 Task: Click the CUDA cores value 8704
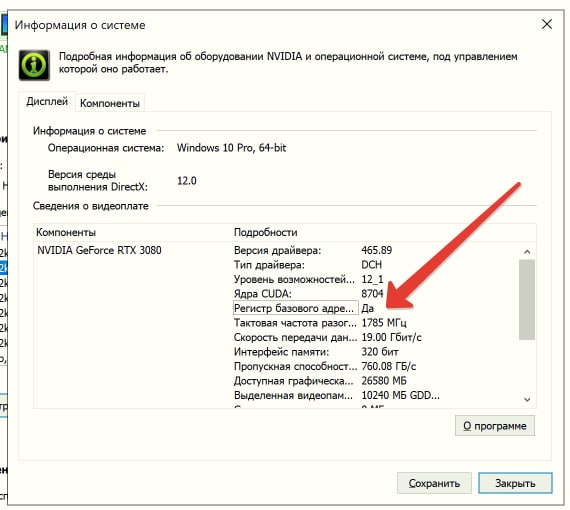point(372,294)
